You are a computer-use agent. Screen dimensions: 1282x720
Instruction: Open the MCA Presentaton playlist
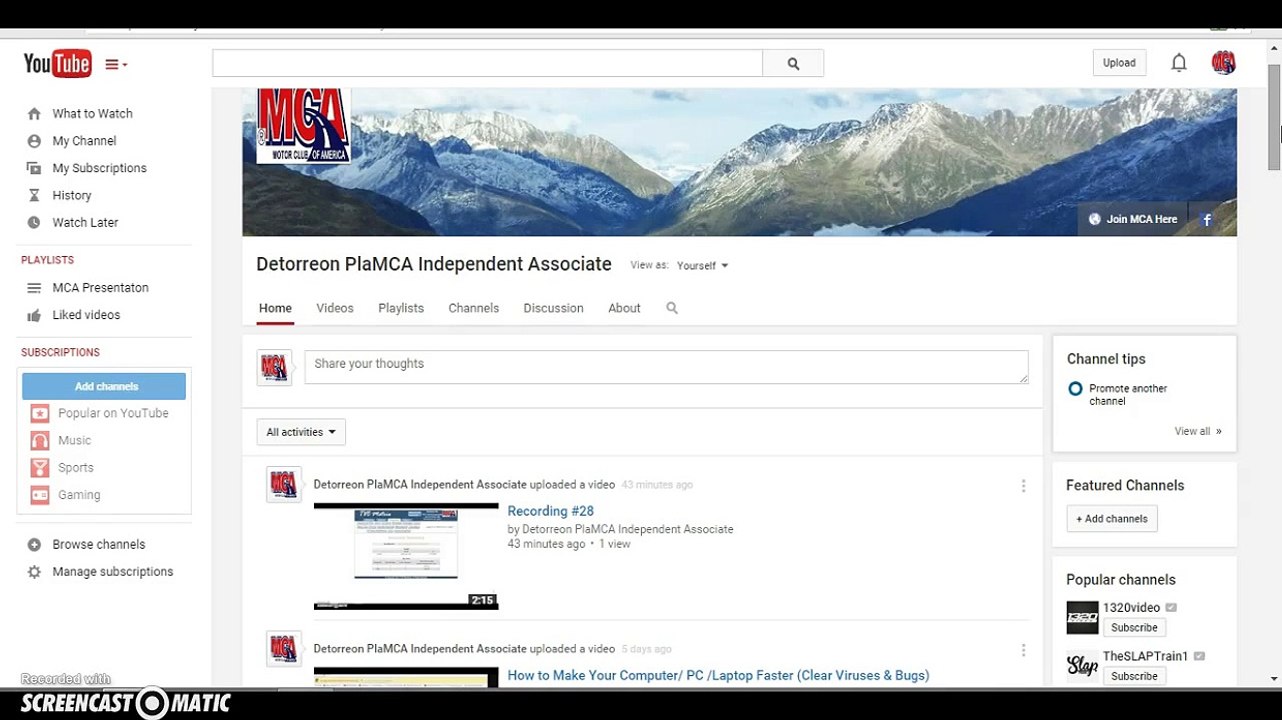coord(100,288)
